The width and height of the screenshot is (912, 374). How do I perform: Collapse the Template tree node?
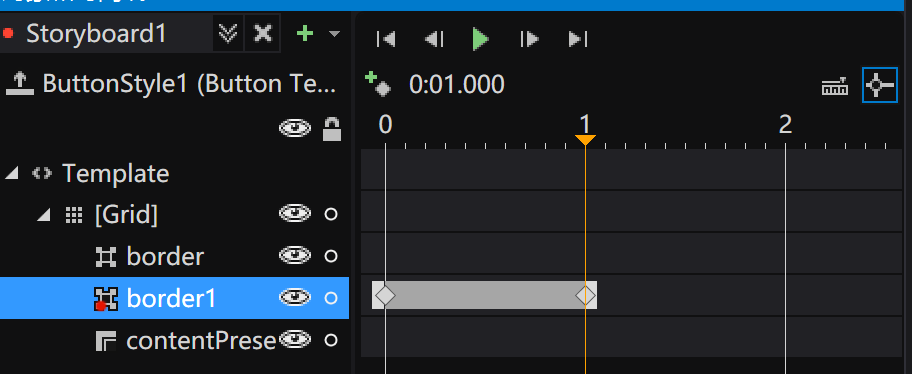pos(11,173)
